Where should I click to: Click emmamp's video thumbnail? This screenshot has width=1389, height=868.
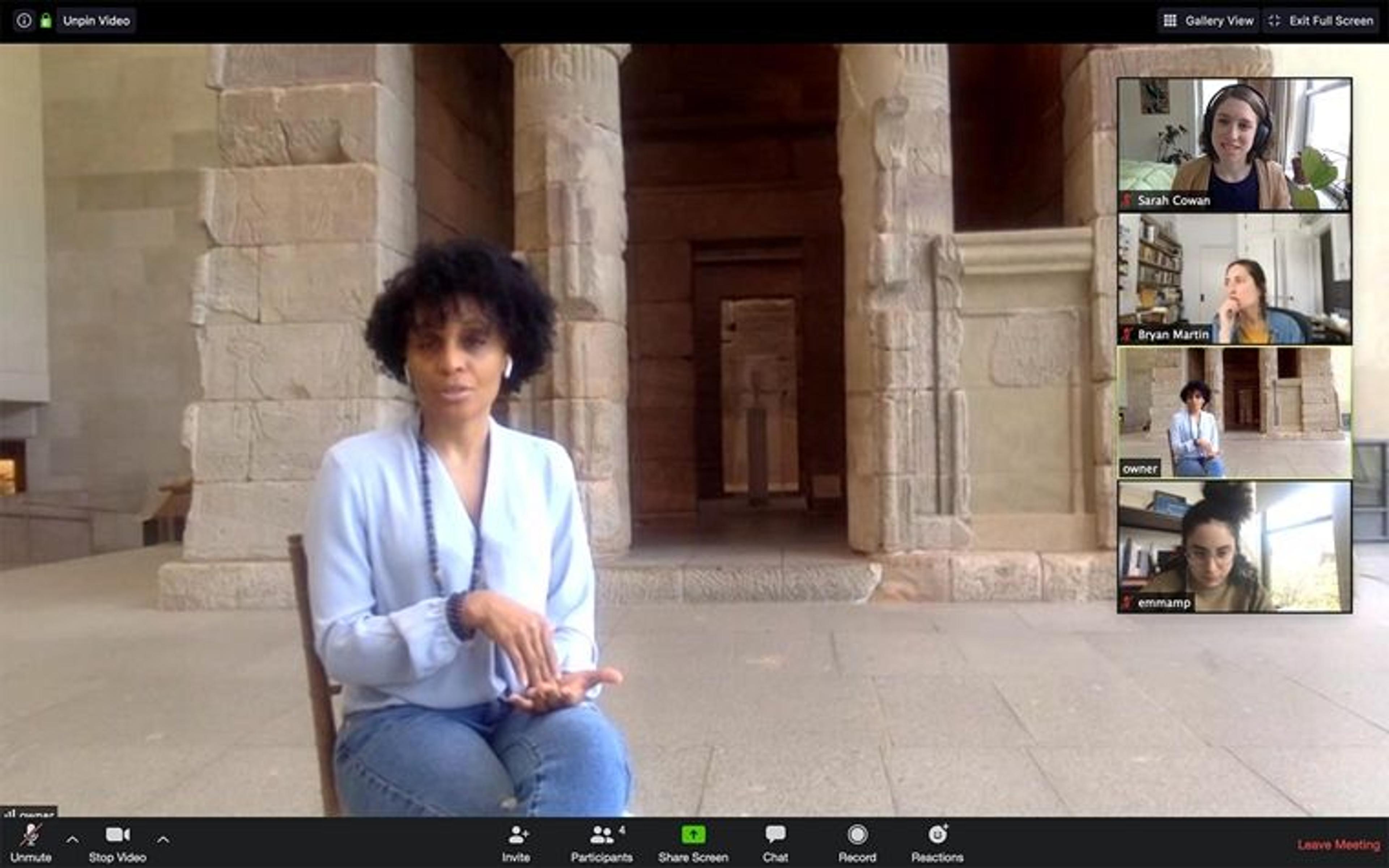1234,546
